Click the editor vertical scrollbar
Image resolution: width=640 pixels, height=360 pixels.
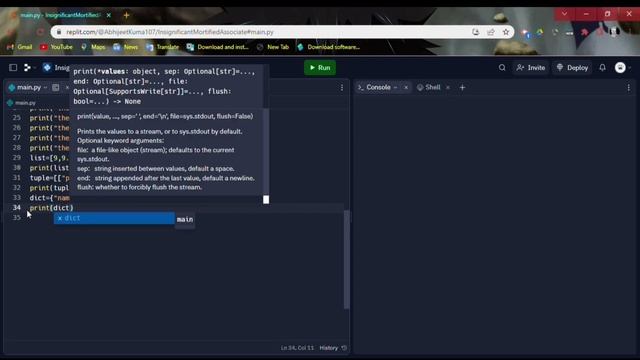tap(347, 260)
